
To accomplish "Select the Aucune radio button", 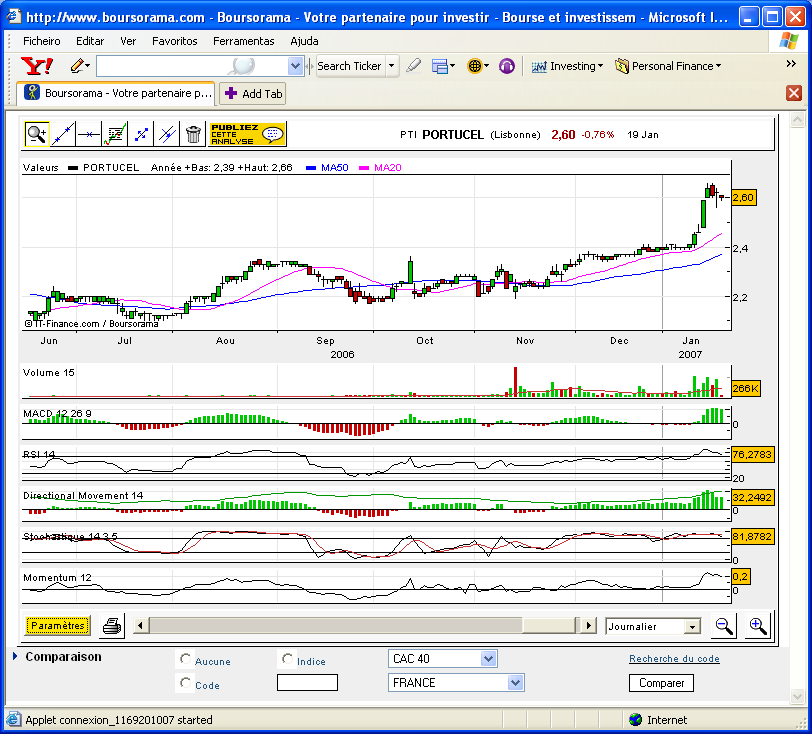I will tap(185, 660).
